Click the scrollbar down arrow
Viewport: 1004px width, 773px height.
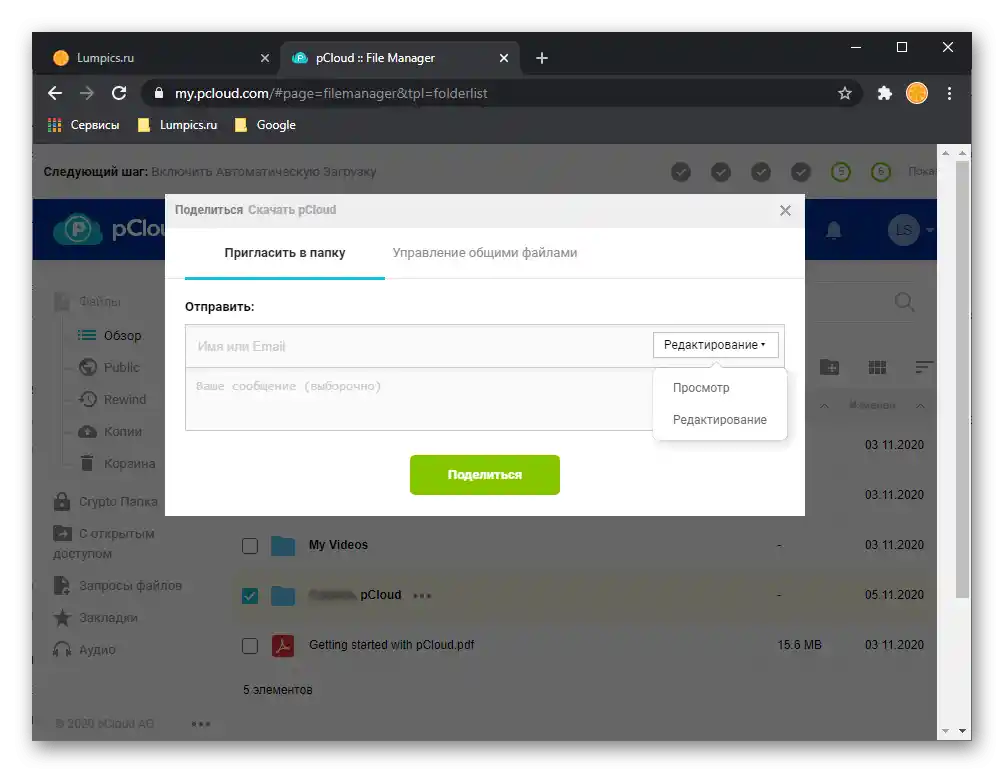962,731
